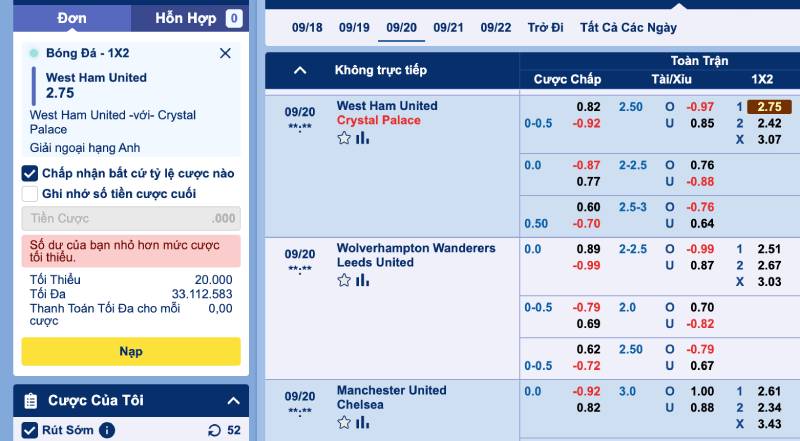Screen dimensions: 800x441
Task: Remove West Ham bet from slip
Action: click(225, 53)
